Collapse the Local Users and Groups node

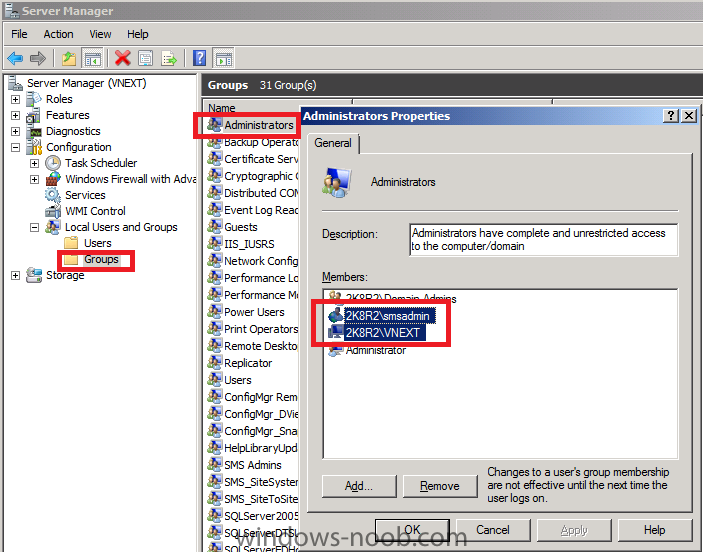pyautogui.click(x=35, y=227)
